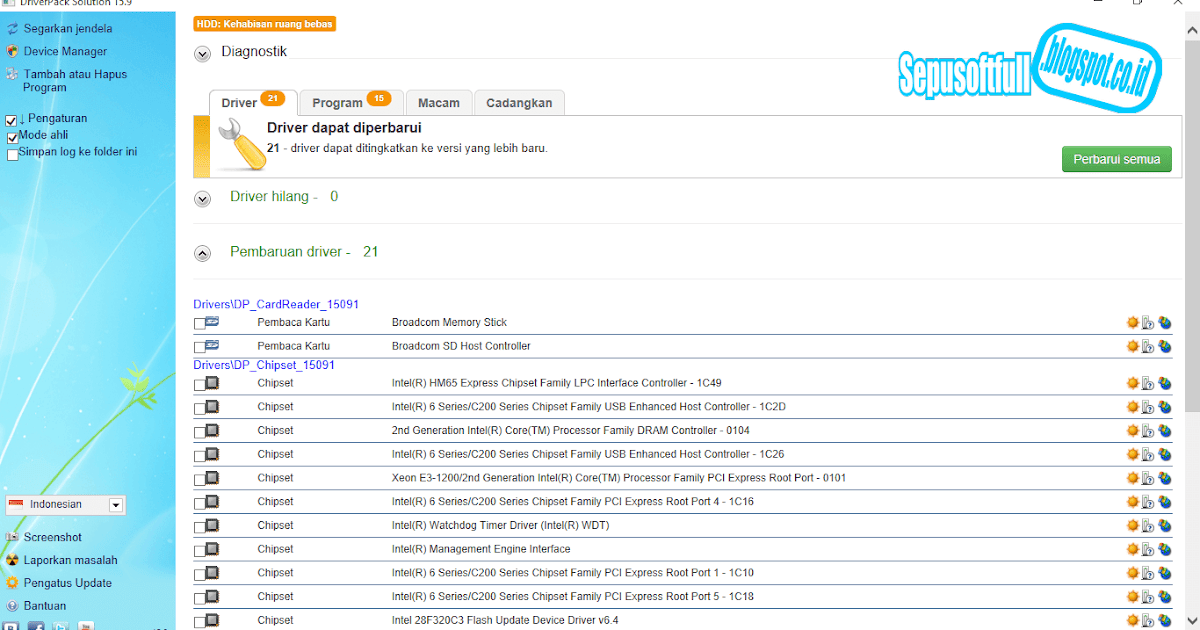
Task: Open Device Manager from the sidebar
Action: (65, 51)
